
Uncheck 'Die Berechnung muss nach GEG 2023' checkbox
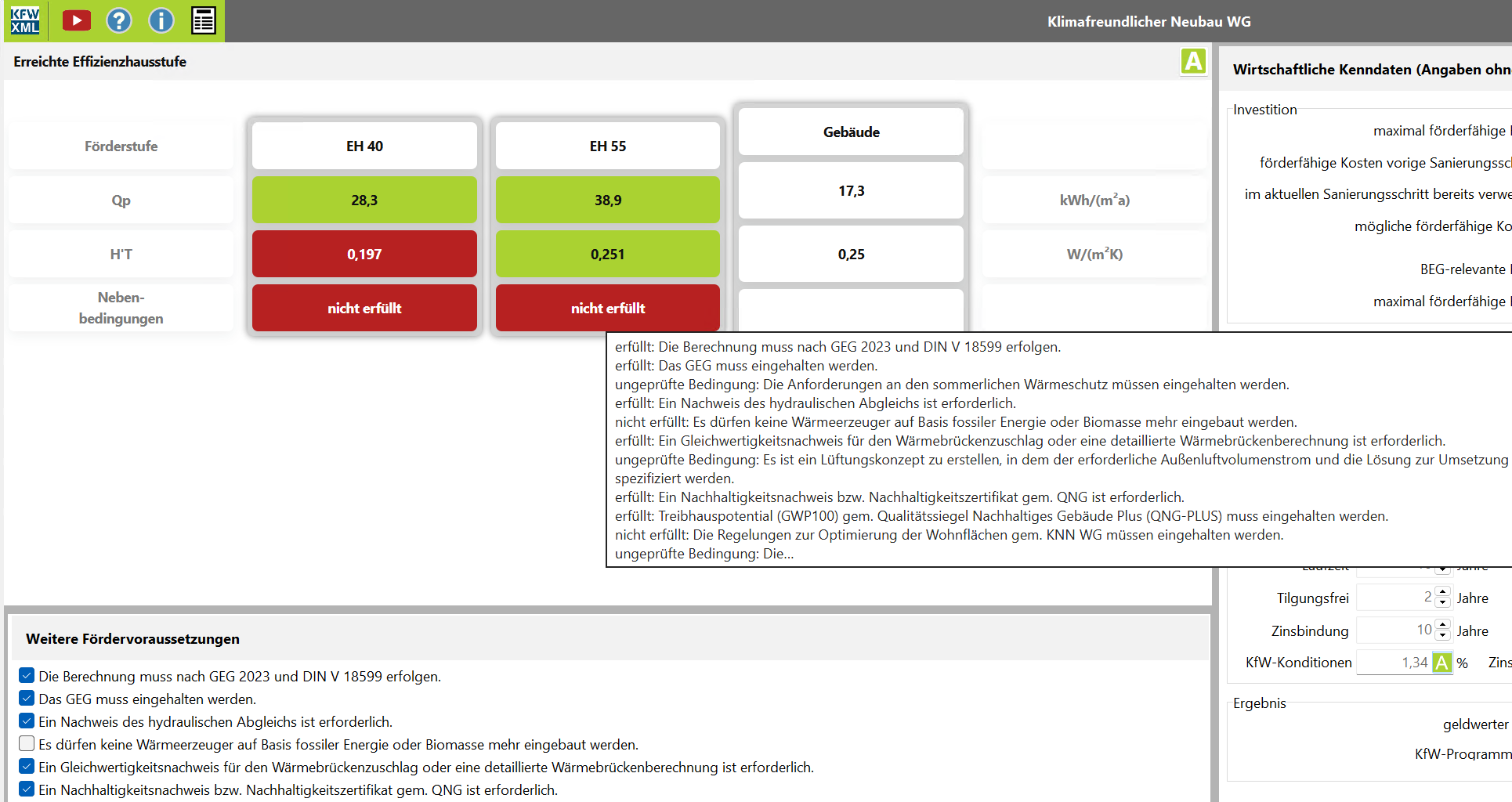tap(27, 675)
